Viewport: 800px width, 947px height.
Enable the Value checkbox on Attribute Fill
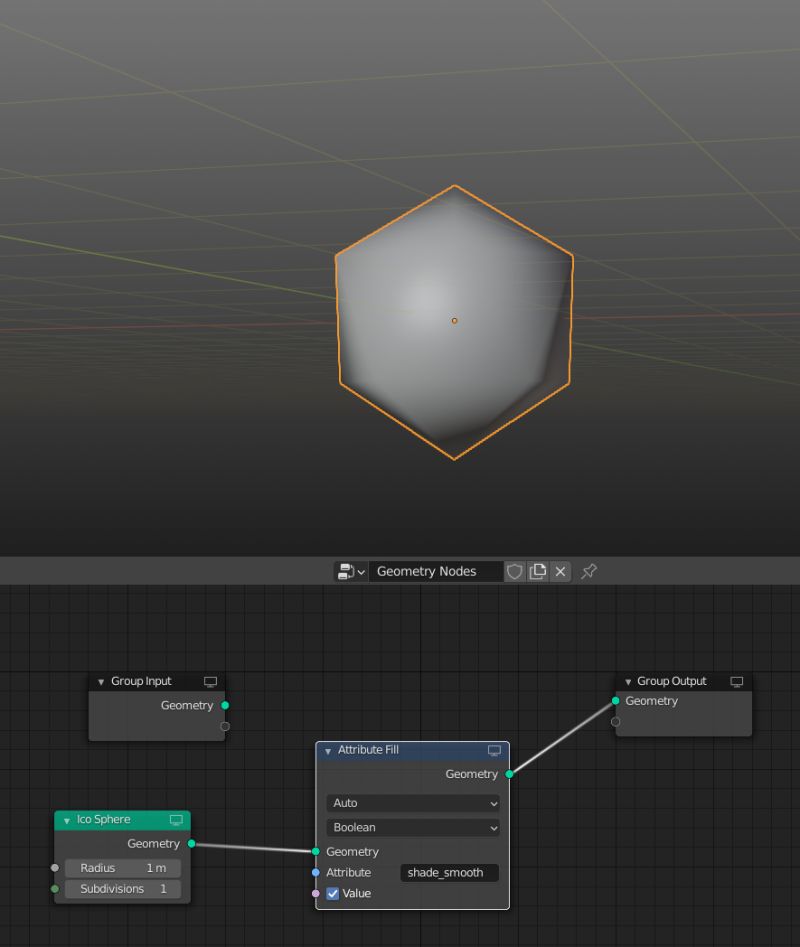(x=332, y=893)
